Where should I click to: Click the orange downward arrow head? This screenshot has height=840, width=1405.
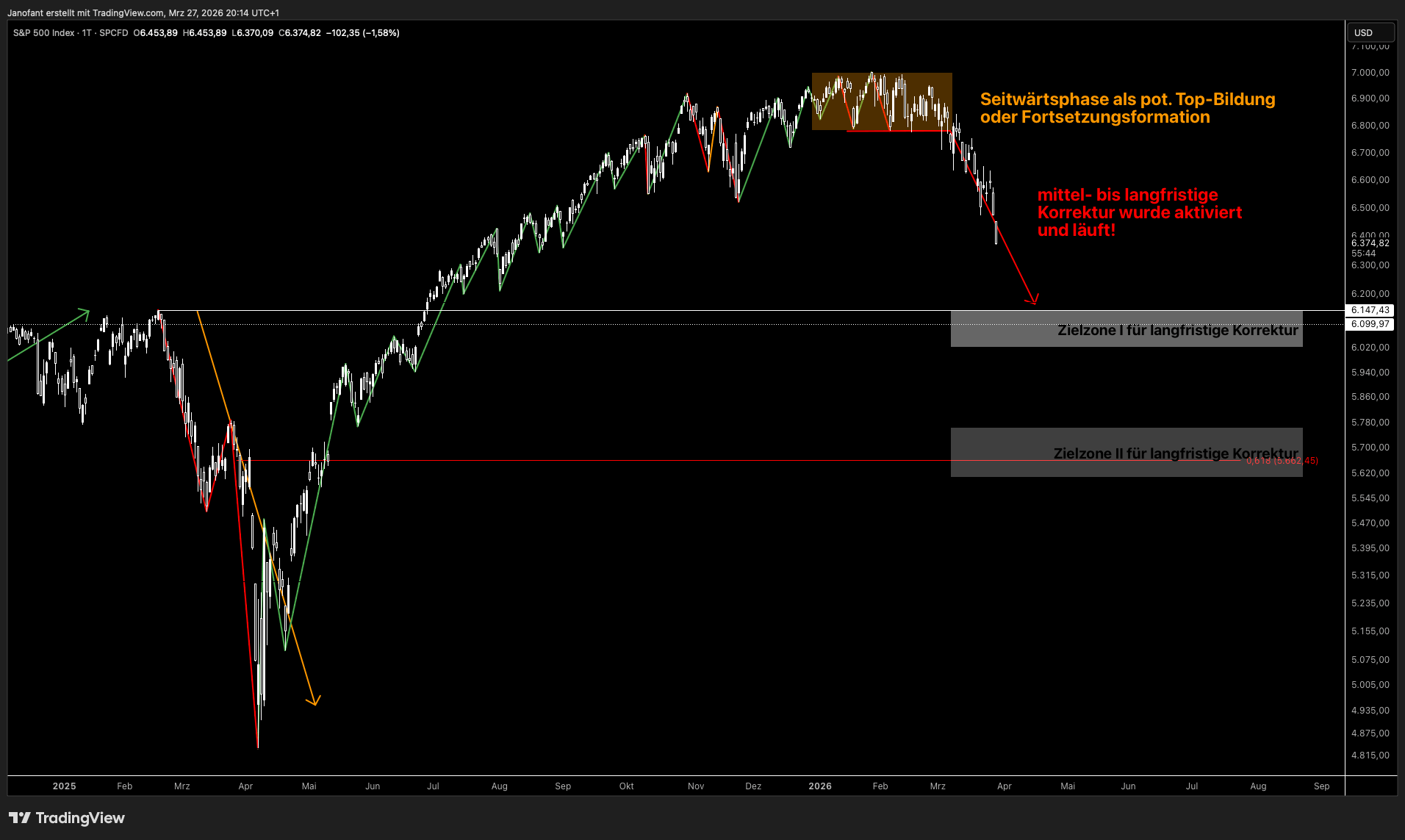[315, 701]
